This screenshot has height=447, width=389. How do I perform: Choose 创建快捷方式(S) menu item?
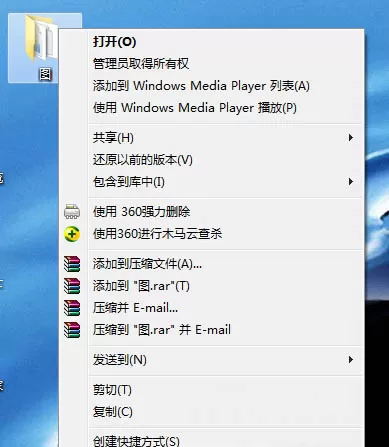[x=136, y=441]
